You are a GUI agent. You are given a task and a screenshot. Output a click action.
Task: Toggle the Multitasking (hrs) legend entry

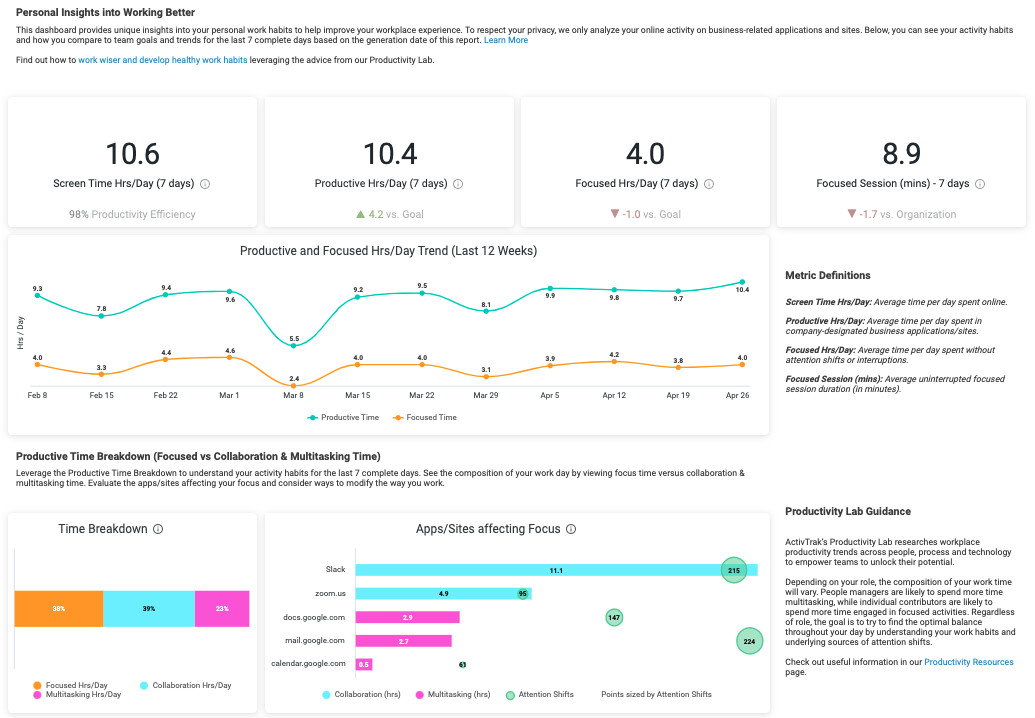[453, 694]
